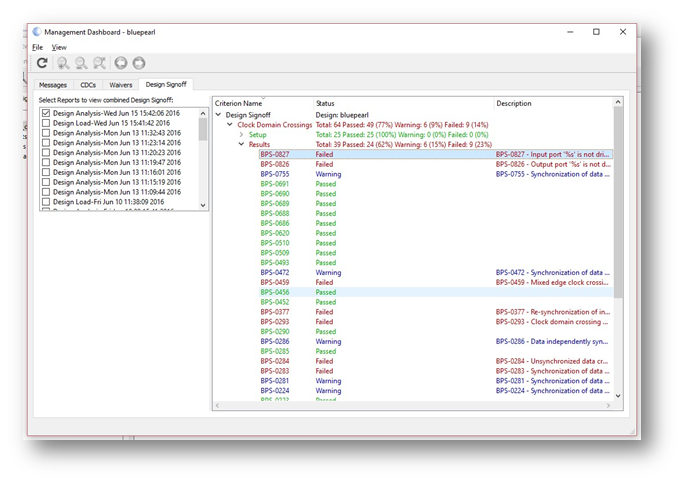Screen dimensions: 684x483
Task: Click the report list scrollbar thumb
Action: click(203, 129)
